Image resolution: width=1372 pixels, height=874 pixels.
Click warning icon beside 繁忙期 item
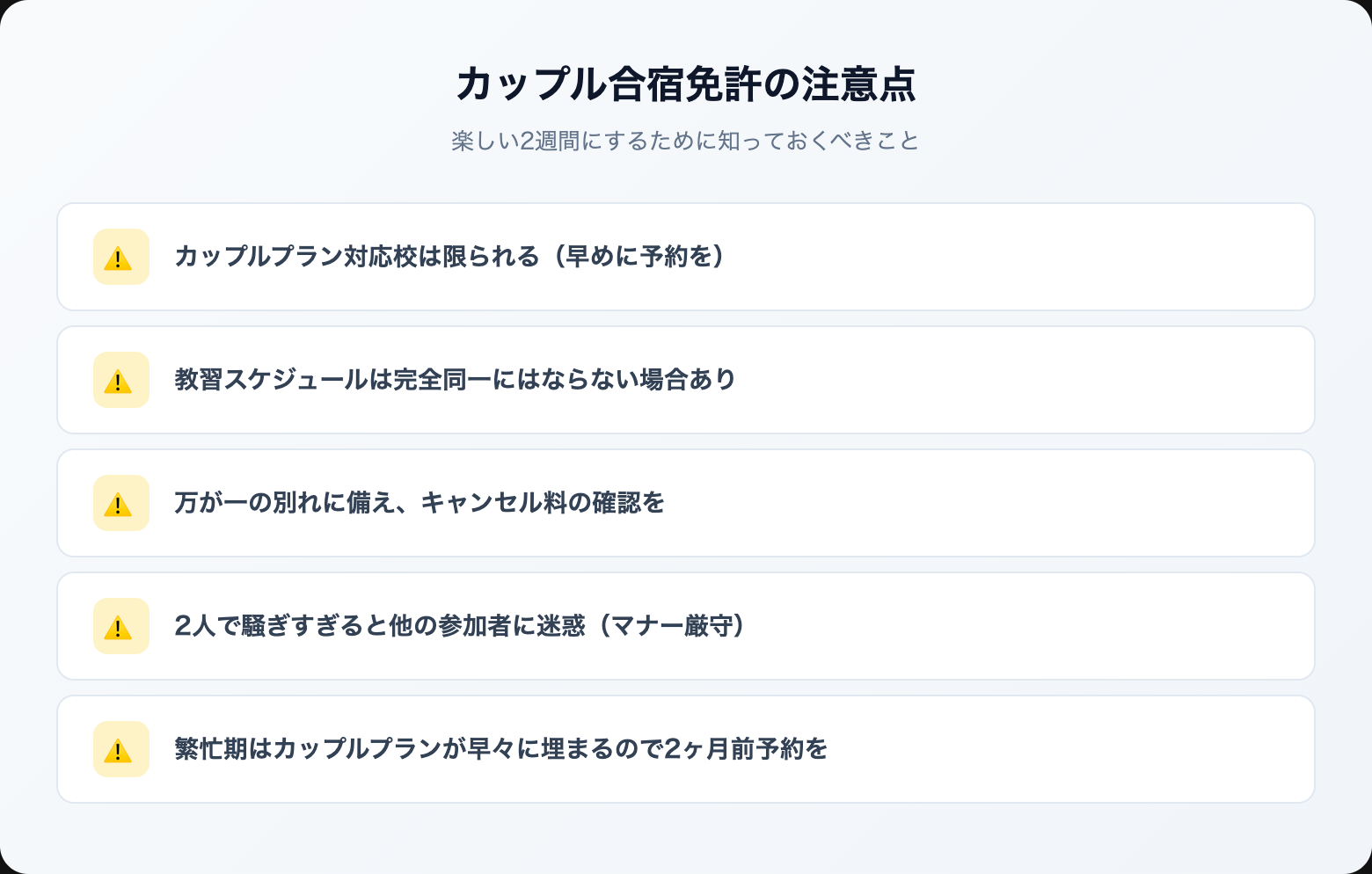tap(120, 750)
